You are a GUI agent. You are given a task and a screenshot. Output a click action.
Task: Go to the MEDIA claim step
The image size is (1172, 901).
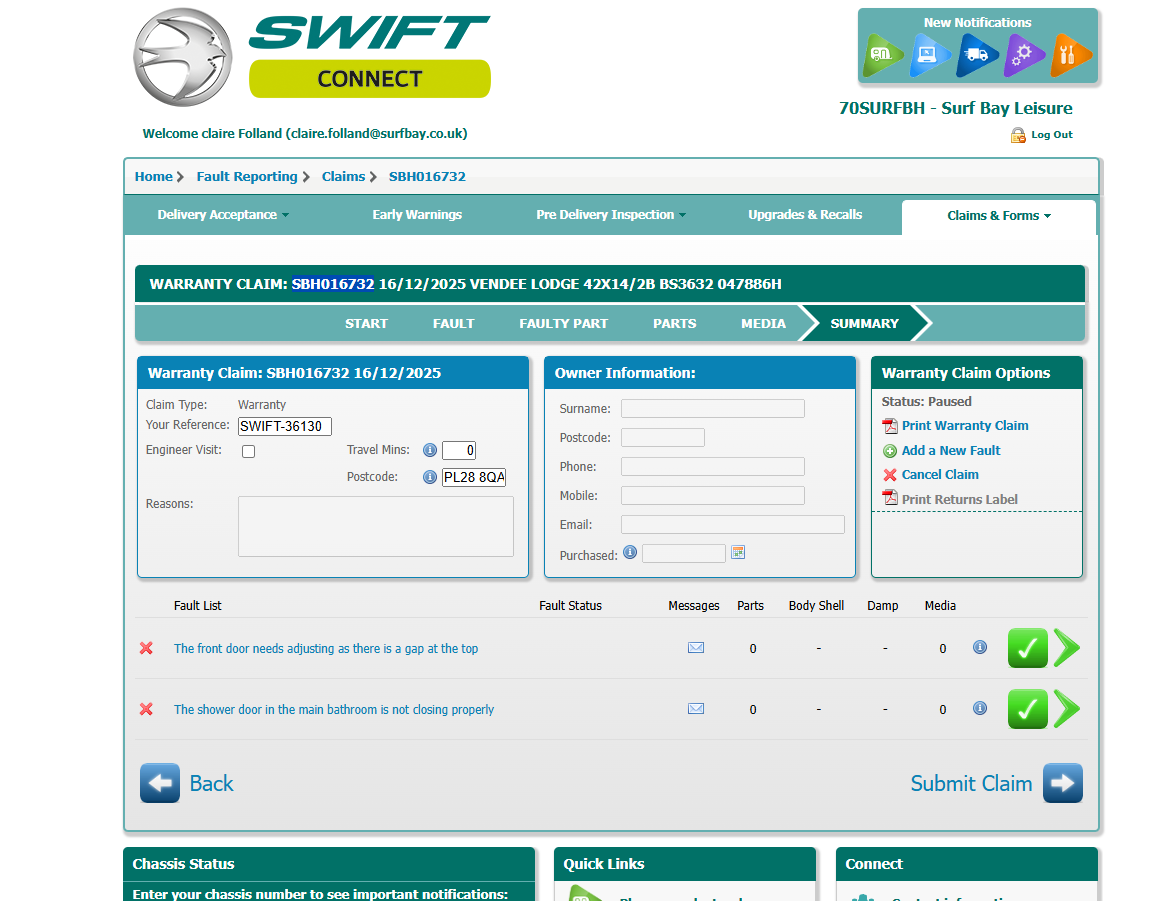pos(763,324)
